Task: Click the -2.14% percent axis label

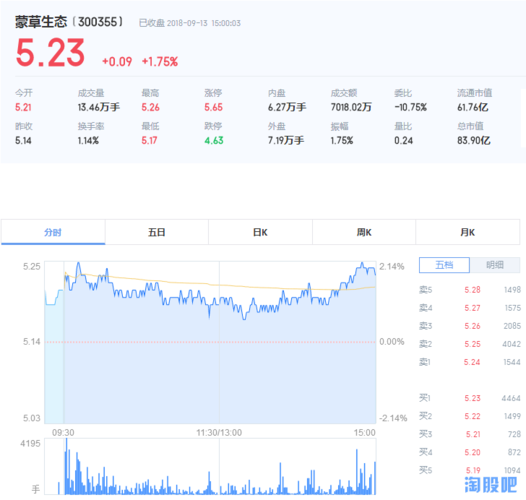Action: point(393,418)
